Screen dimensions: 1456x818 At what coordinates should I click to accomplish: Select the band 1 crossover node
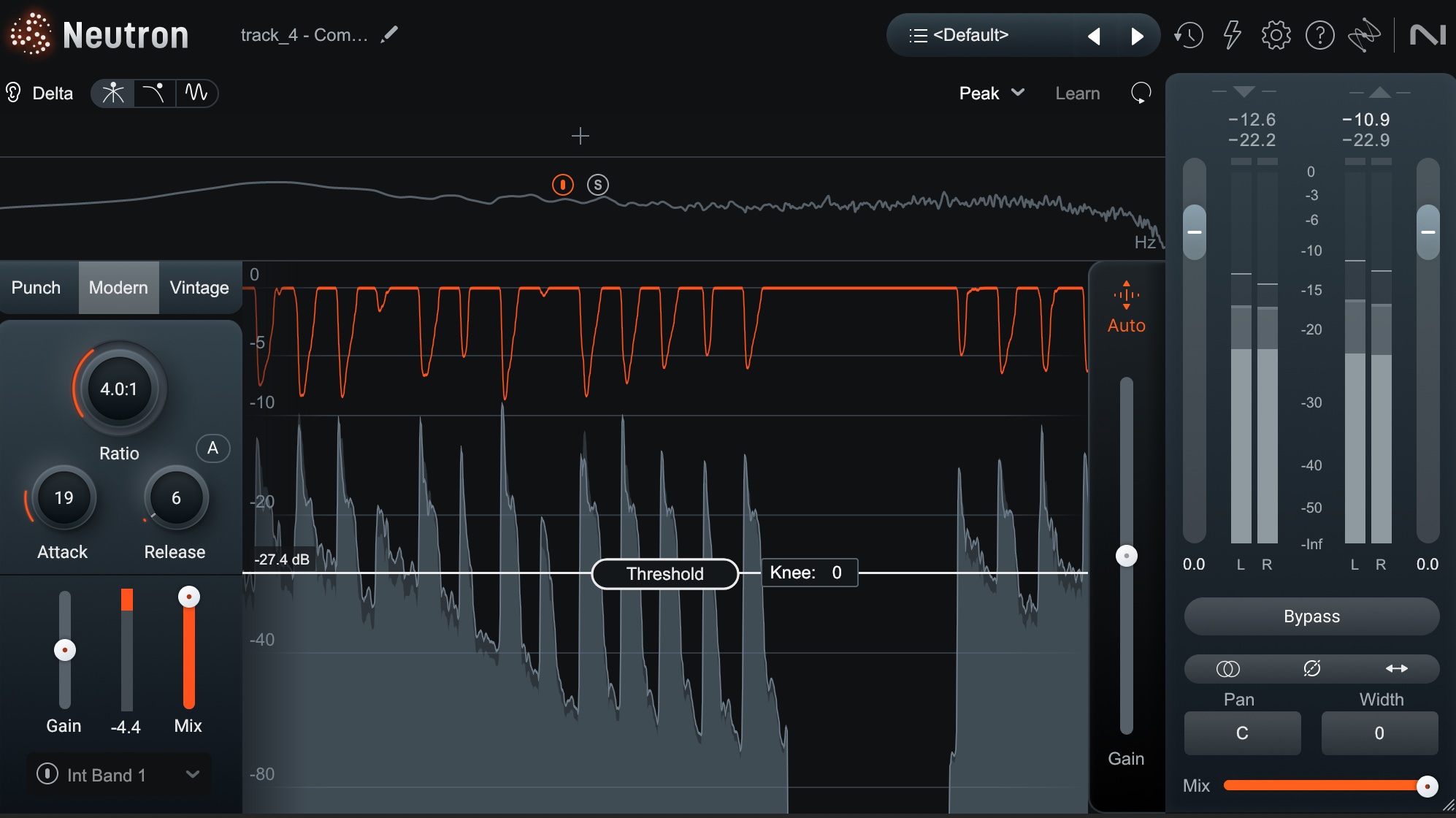[563, 185]
